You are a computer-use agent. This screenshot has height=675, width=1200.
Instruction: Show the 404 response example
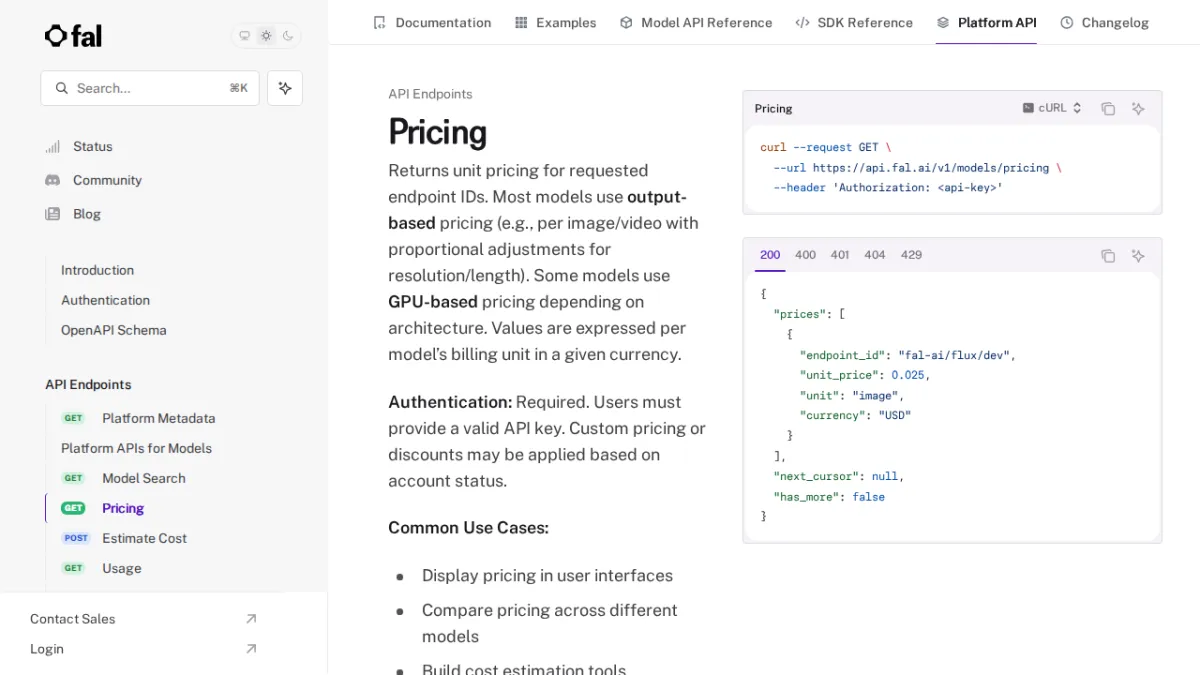click(x=875, y=255)
